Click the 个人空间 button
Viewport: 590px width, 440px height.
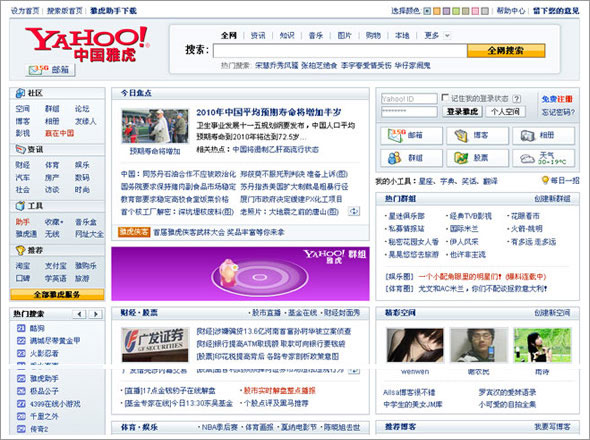click(505, 111)
